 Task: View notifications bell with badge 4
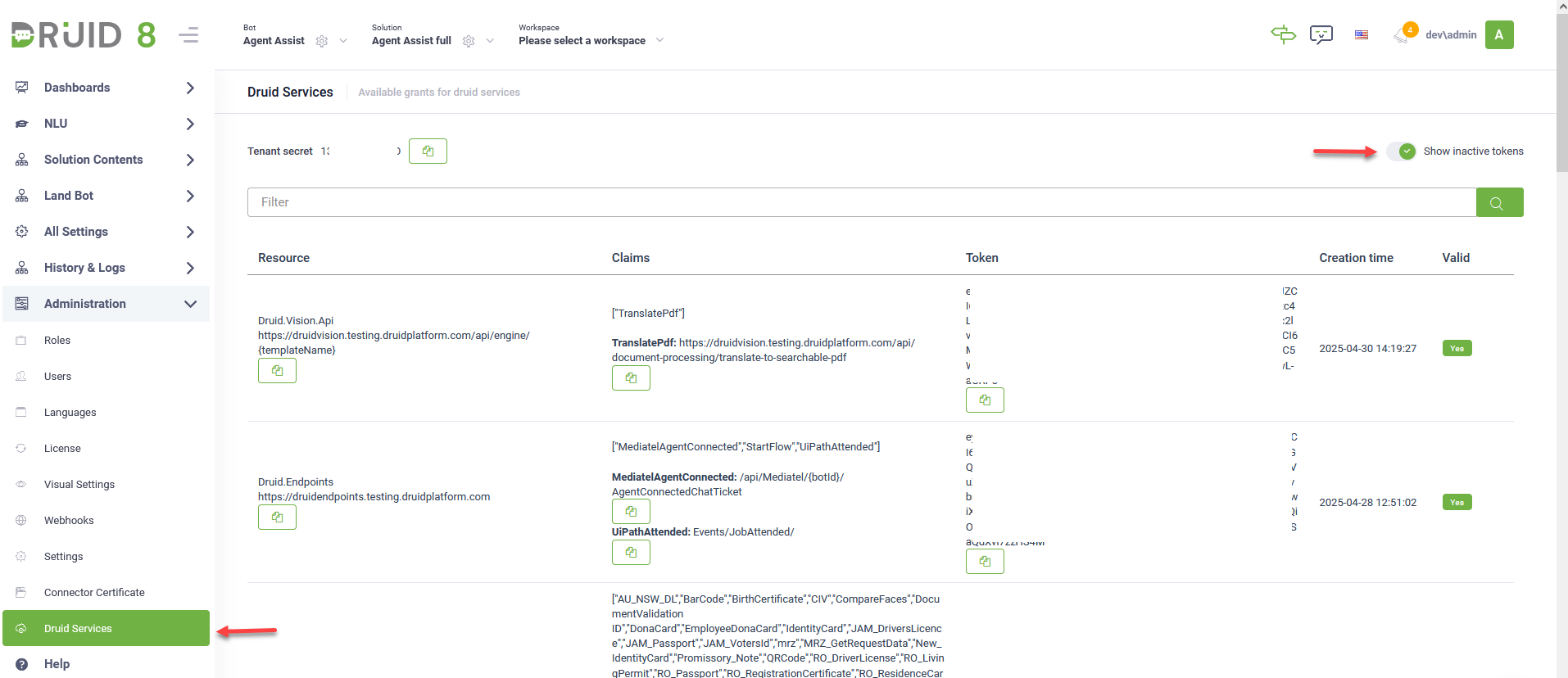pyautogui.click(x=1404, y=34)
